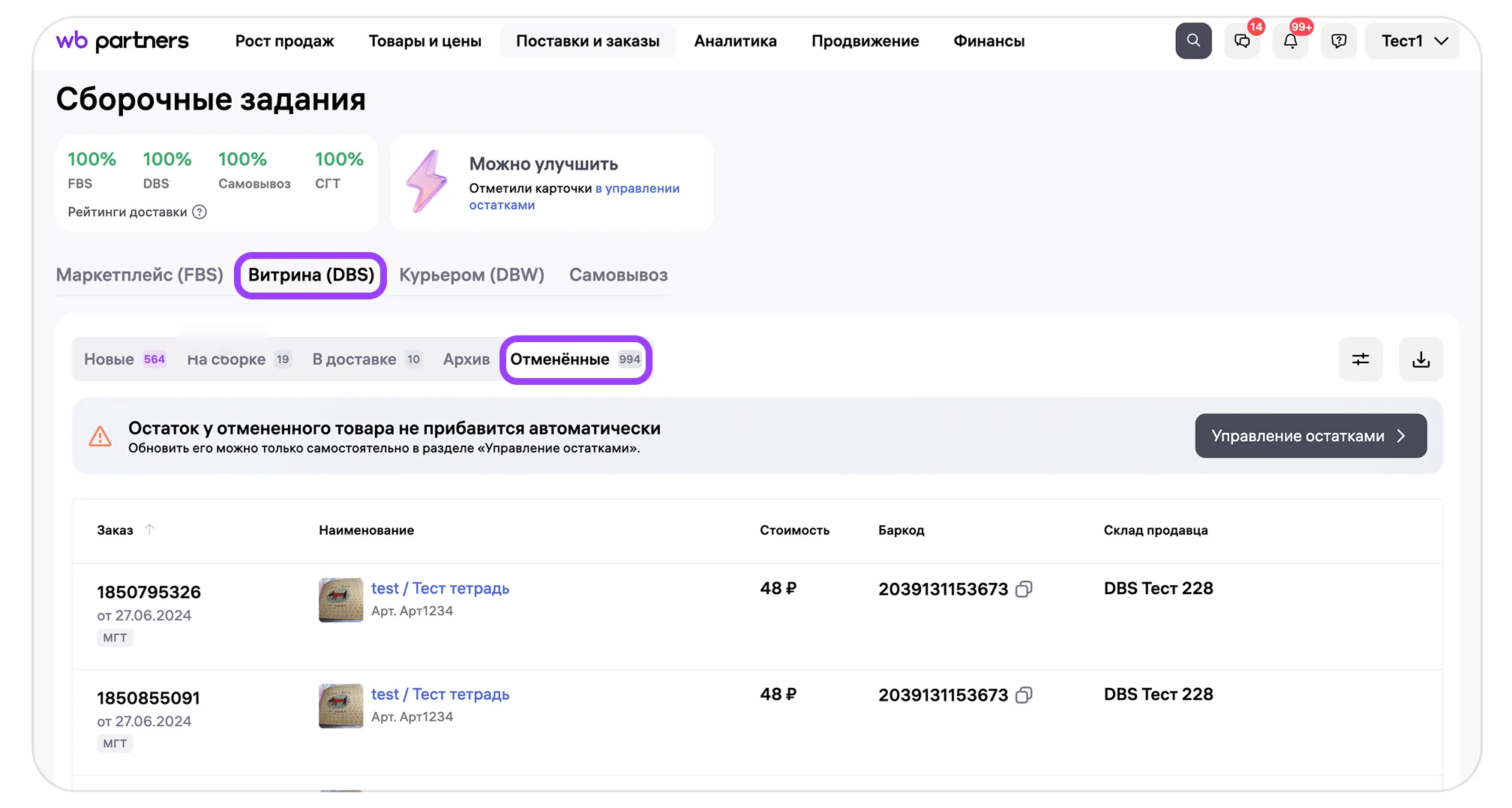Sort by order column arrow
Image resolution: width=1512 pixels, height=808 pixels.
(x=149, y=530)
